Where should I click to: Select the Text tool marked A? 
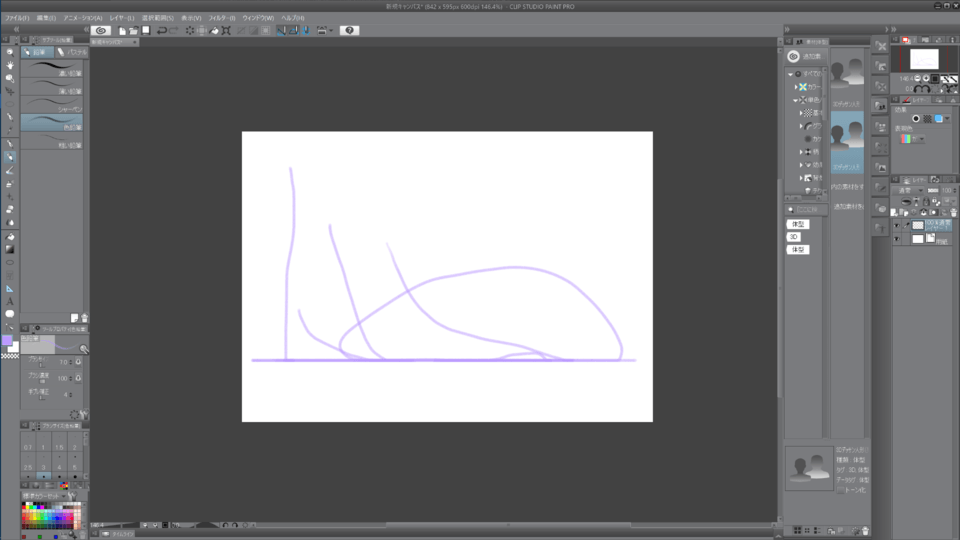pos(10,301)
